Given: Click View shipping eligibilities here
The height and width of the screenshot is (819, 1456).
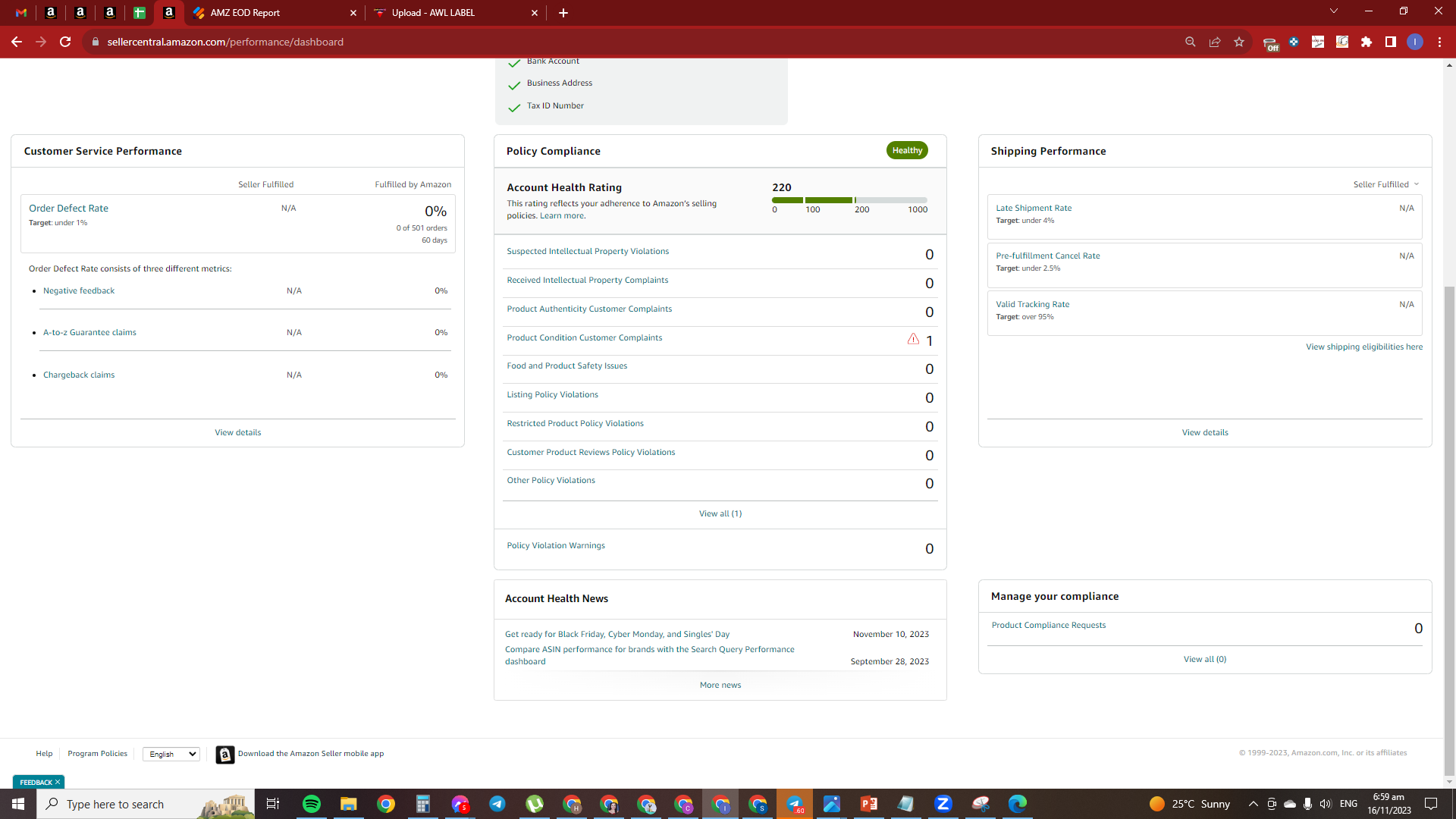Looking at the screenshot, I should 1363,347.
